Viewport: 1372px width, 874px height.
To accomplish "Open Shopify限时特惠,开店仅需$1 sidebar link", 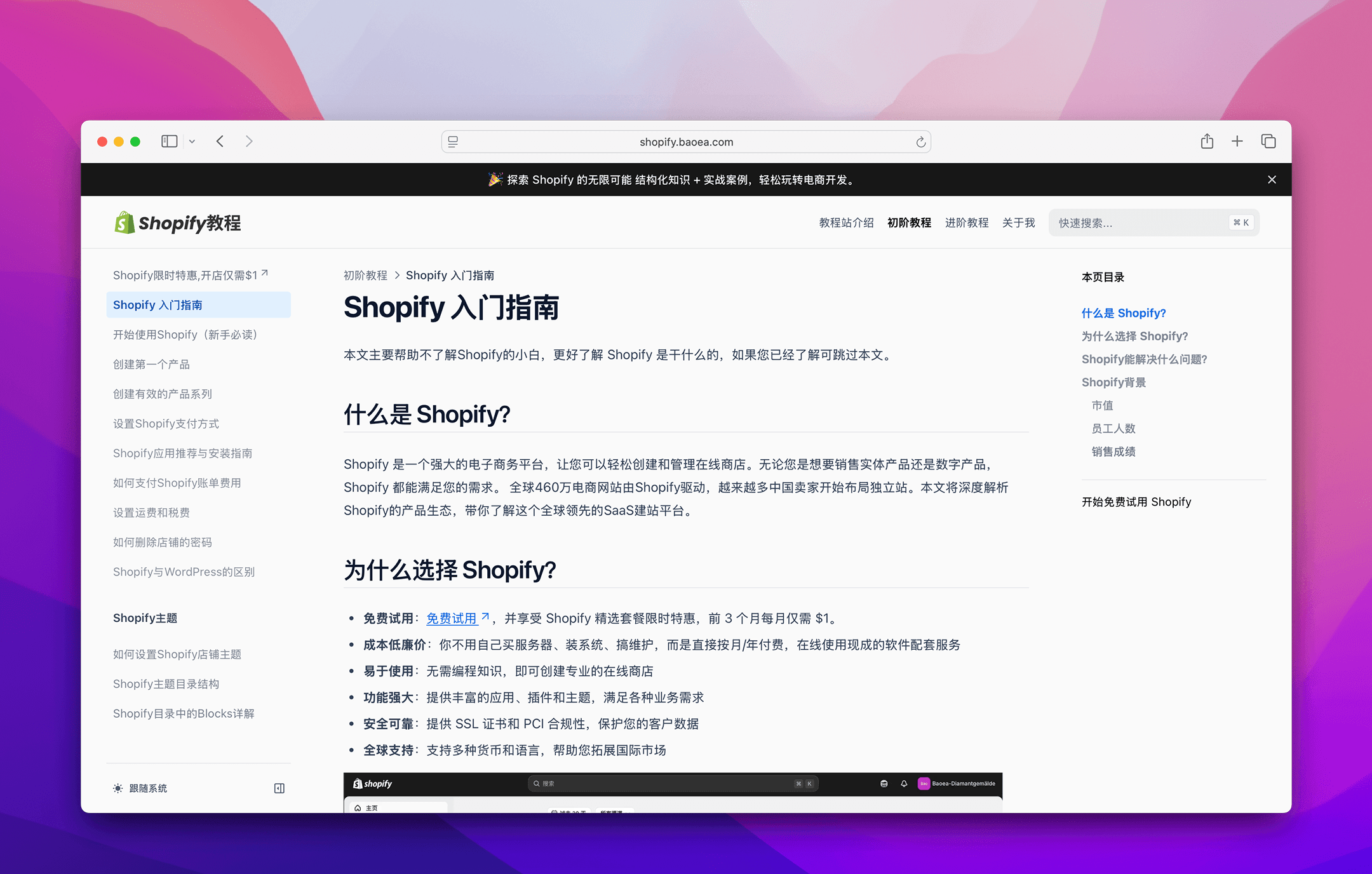I will tap(191, 275).
